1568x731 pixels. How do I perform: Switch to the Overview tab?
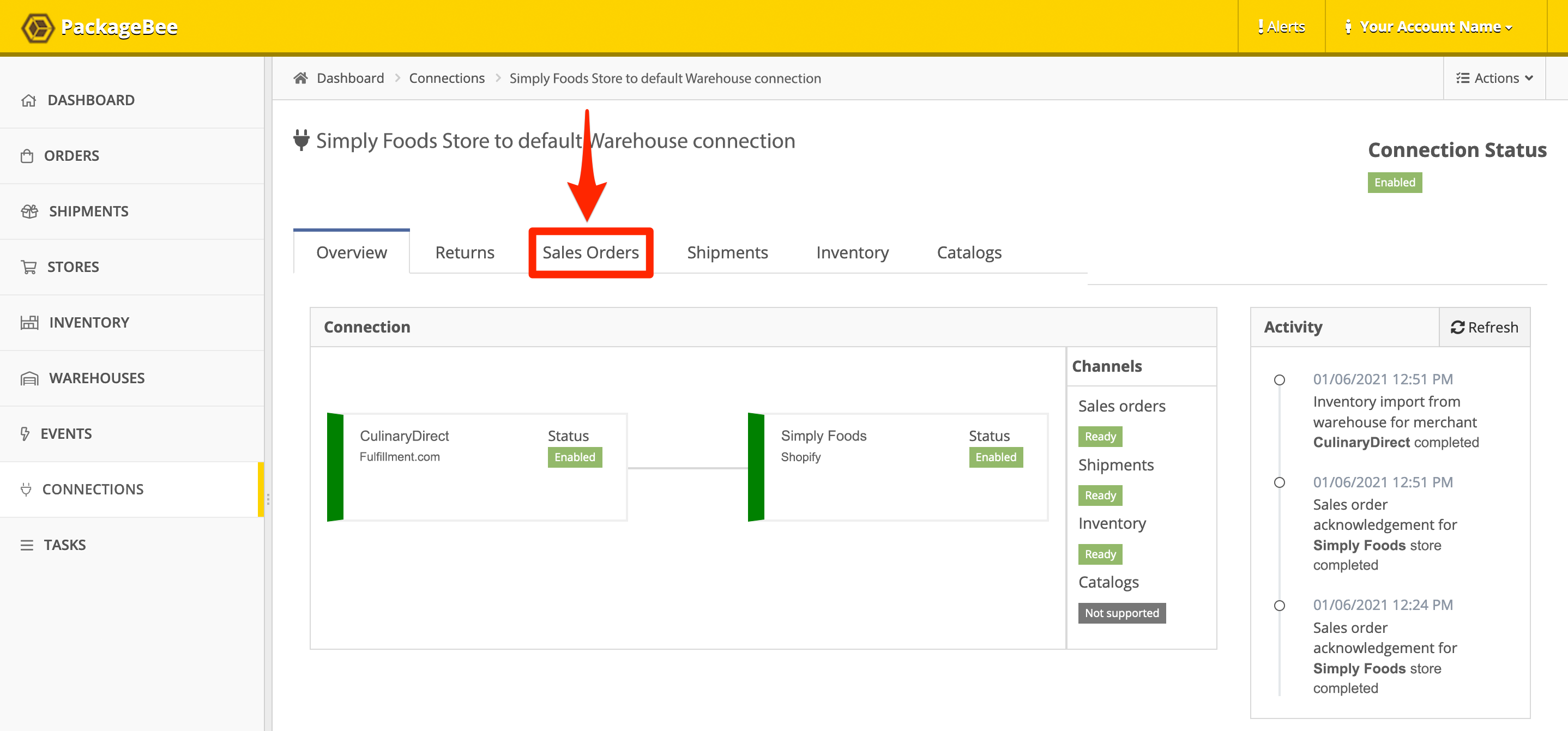pyautogui.click(x=351, y=252)
